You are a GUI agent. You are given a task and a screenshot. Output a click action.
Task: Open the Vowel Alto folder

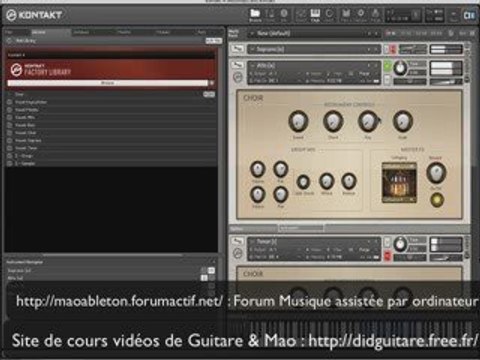pos(25,117)
